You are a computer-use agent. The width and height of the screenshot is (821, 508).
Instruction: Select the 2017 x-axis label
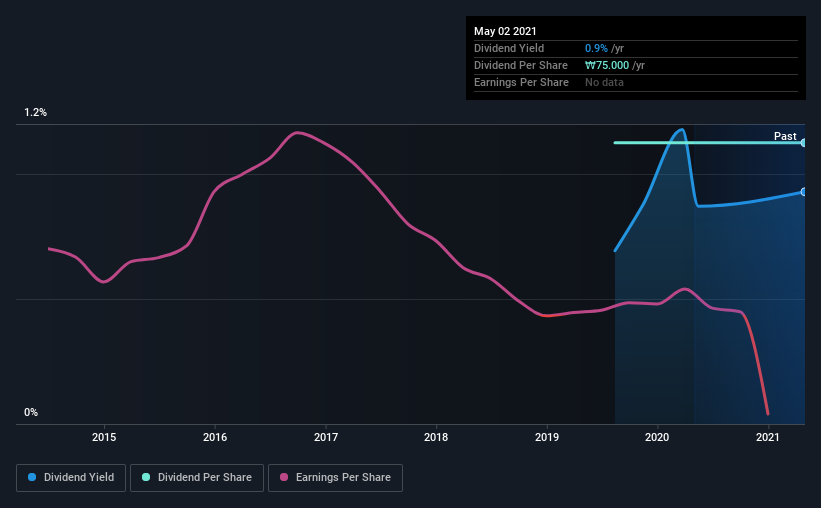pos(326,437)
